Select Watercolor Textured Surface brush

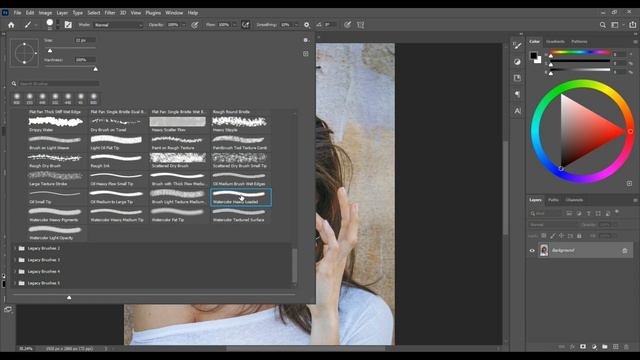point(240,216)
